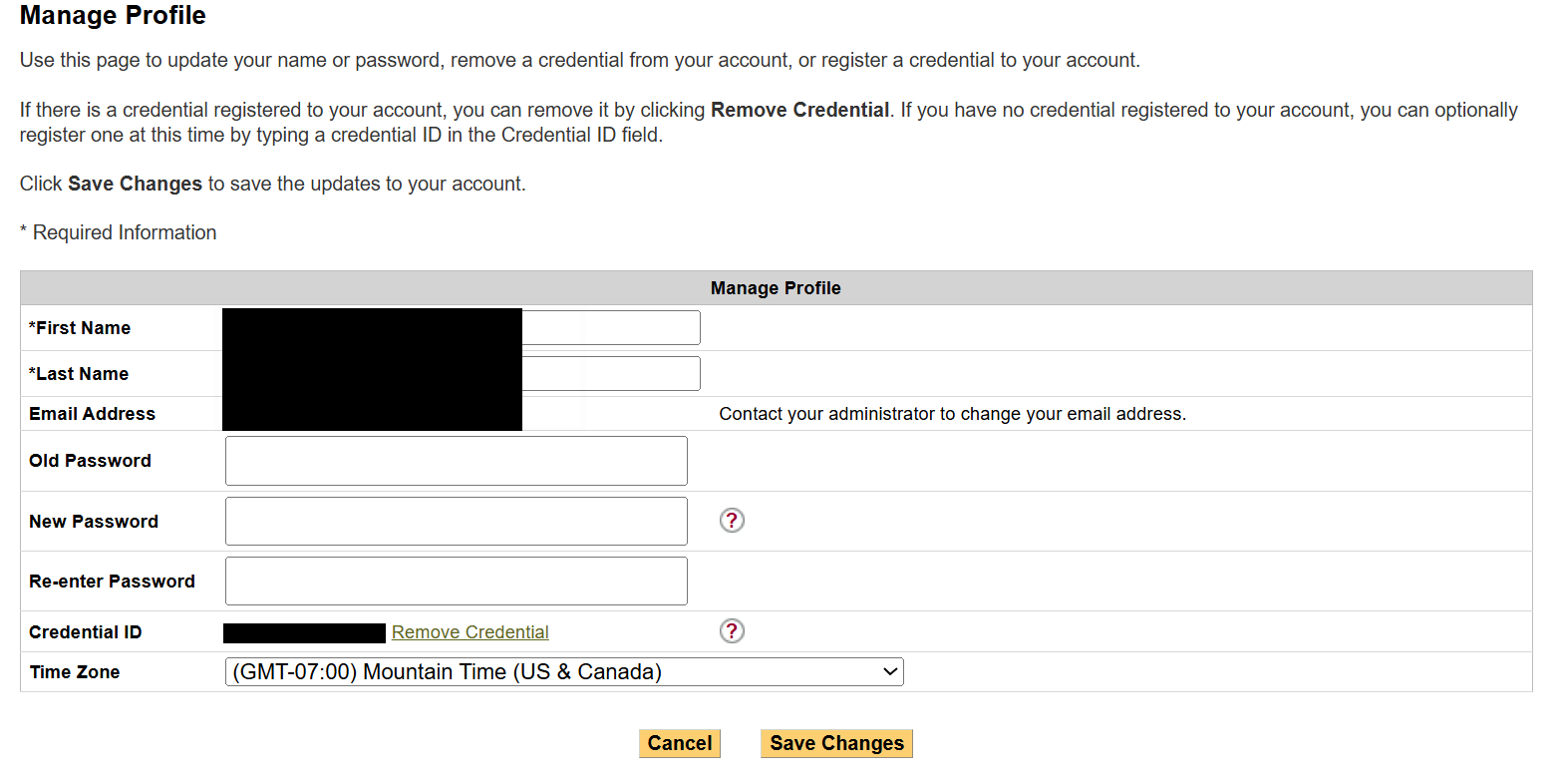This screenshot has height=782, width=1568.
Task: Focus the Old Password input field
Action: (456, 461)
